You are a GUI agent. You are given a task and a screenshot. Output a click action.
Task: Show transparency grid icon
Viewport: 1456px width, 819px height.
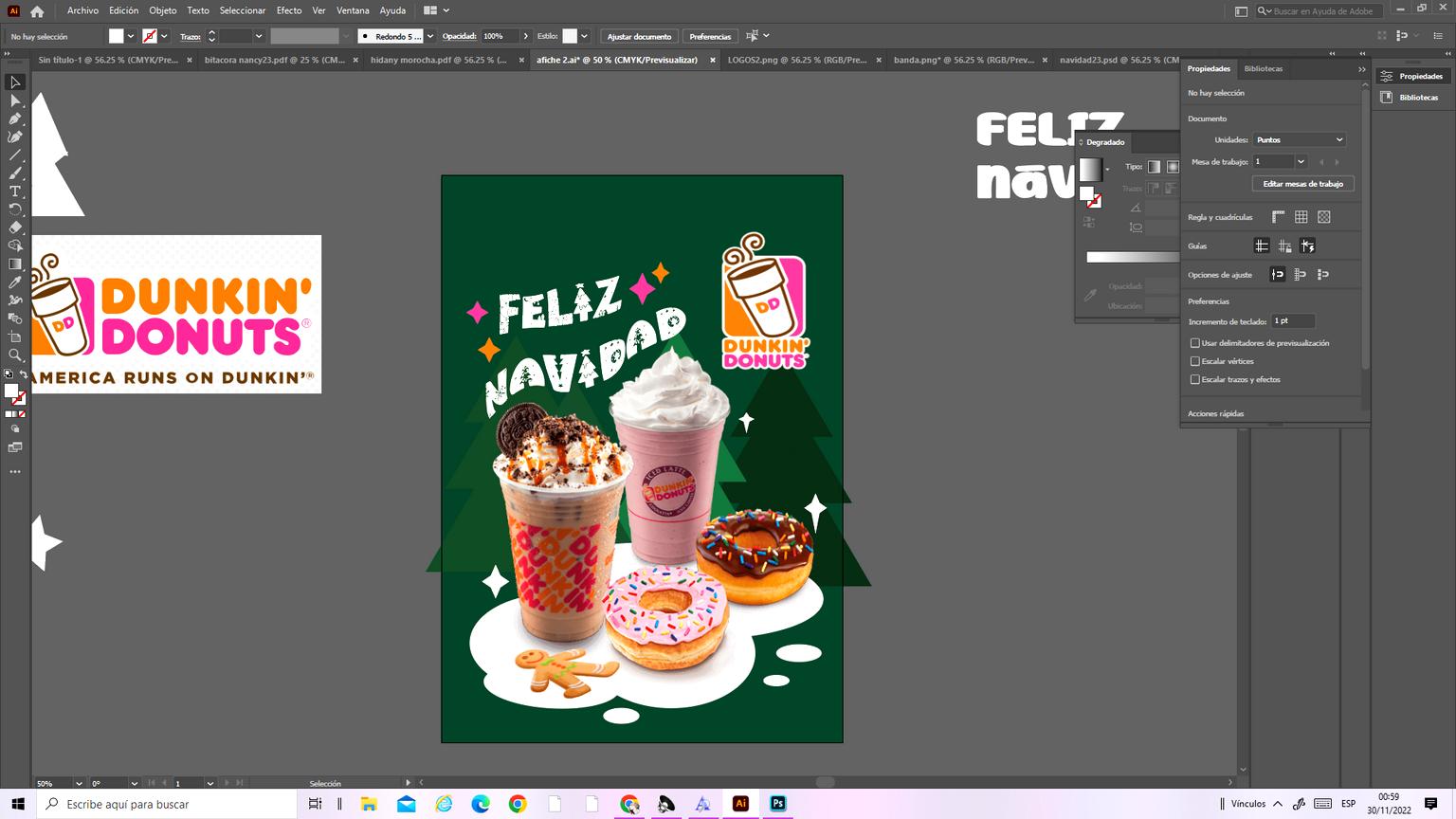pyautogui.click(x=1324, y=217)
